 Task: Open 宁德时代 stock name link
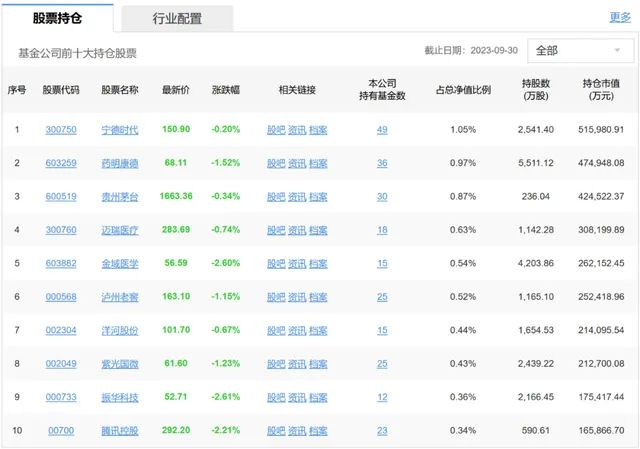coord(120,129)
